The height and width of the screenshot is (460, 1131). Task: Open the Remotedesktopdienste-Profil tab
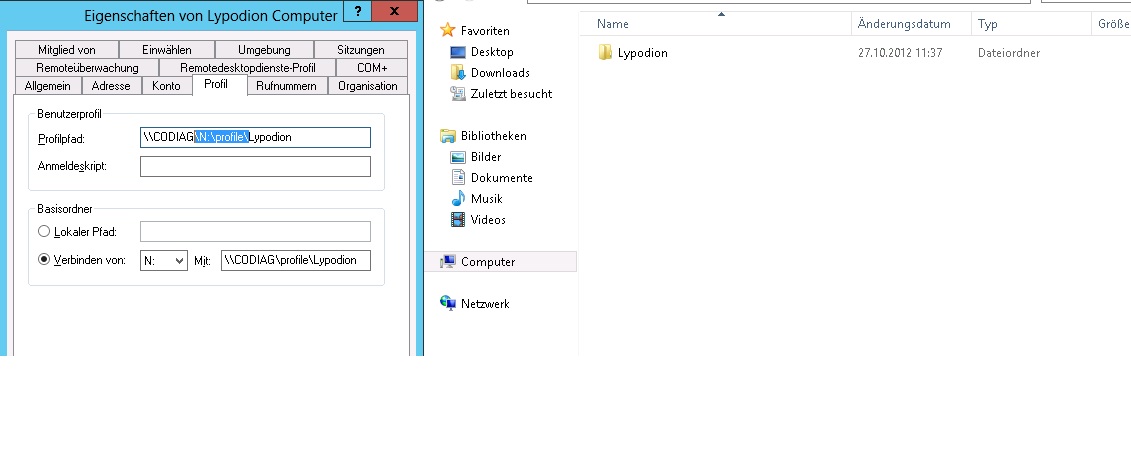pyautogui.click(x=247, y=68)
